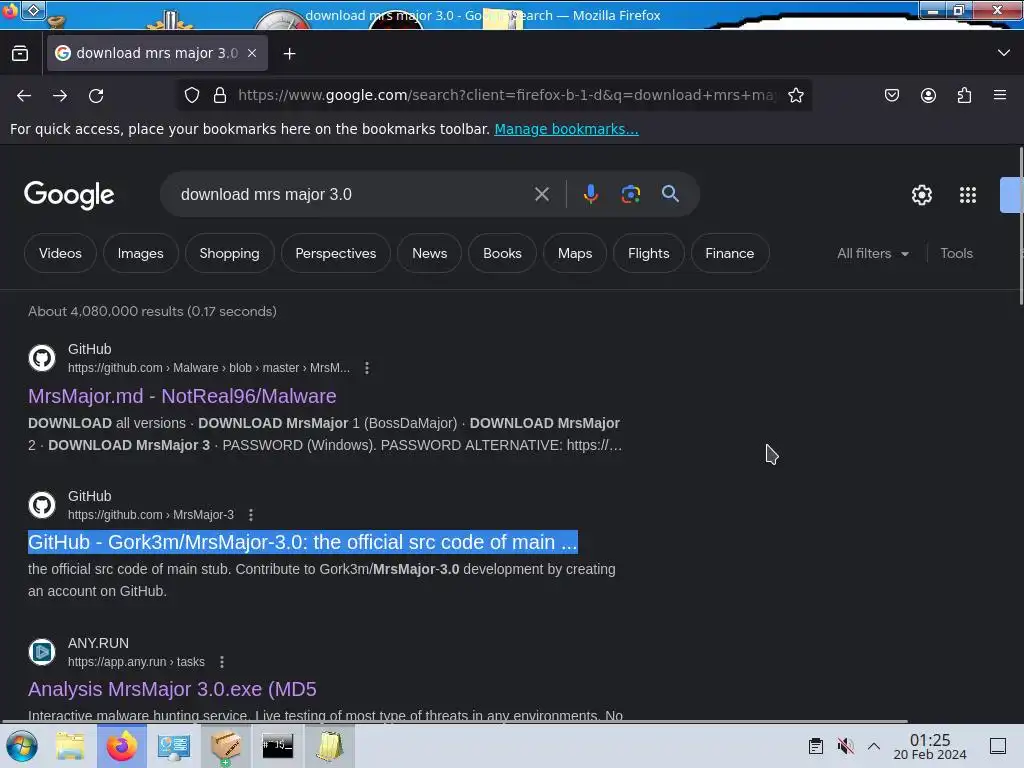Open Google quick settings gear
1024x768 pixels.
921,195
